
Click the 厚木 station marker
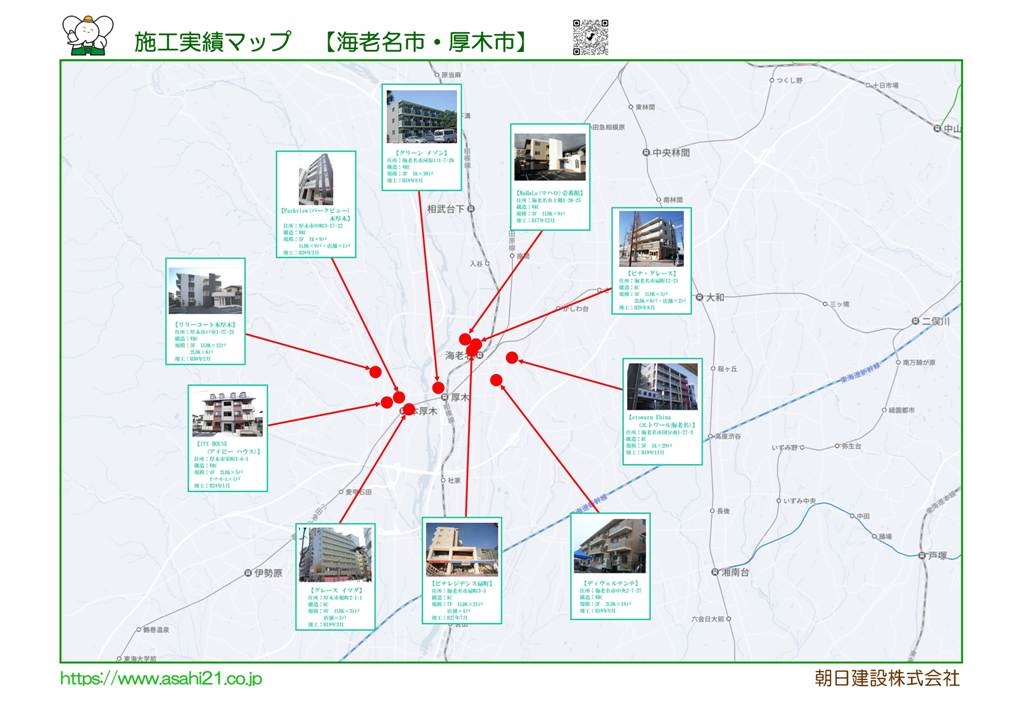(445, 397)
